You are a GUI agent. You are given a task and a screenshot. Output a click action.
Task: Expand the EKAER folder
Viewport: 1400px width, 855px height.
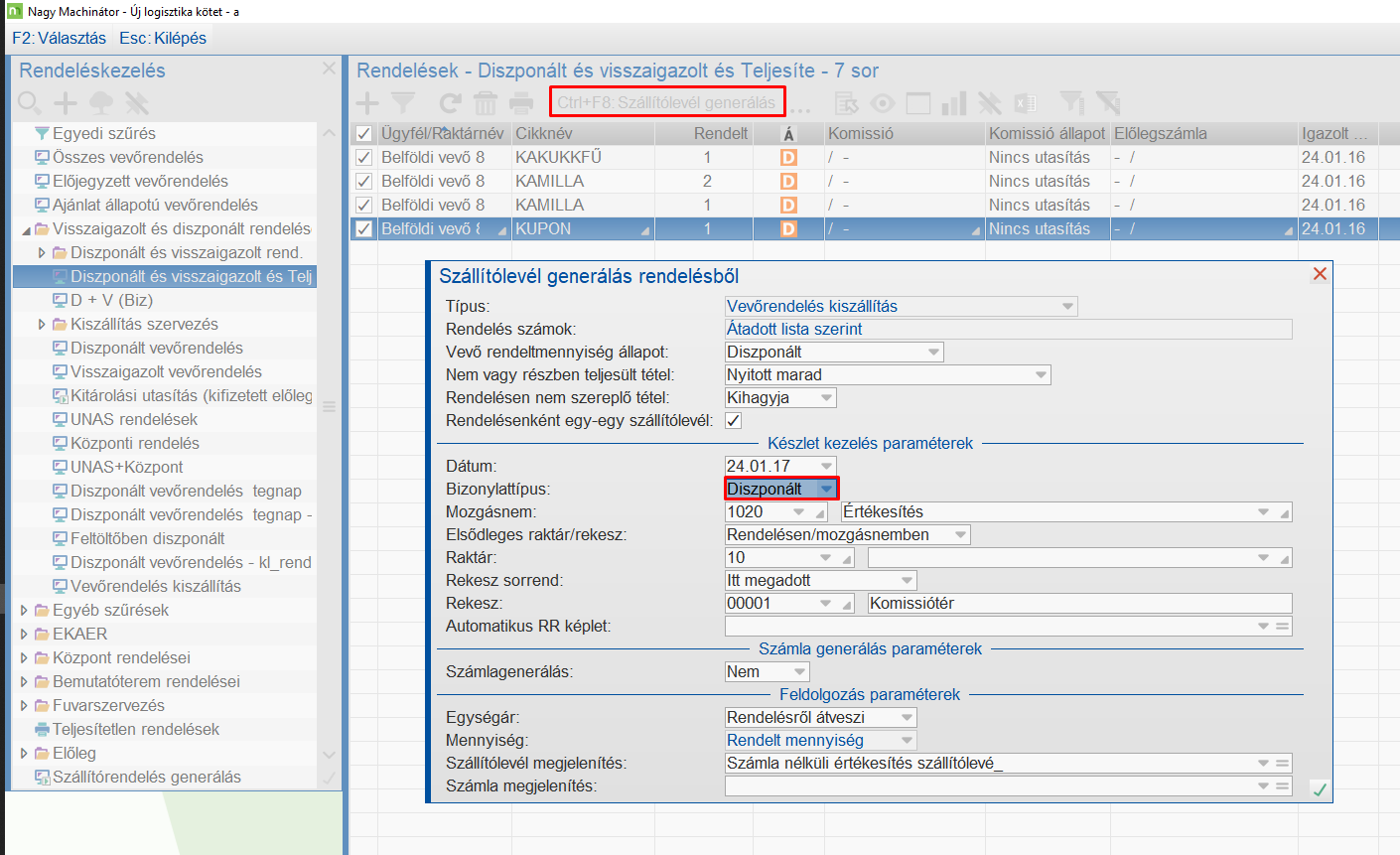tap(25, 634)
